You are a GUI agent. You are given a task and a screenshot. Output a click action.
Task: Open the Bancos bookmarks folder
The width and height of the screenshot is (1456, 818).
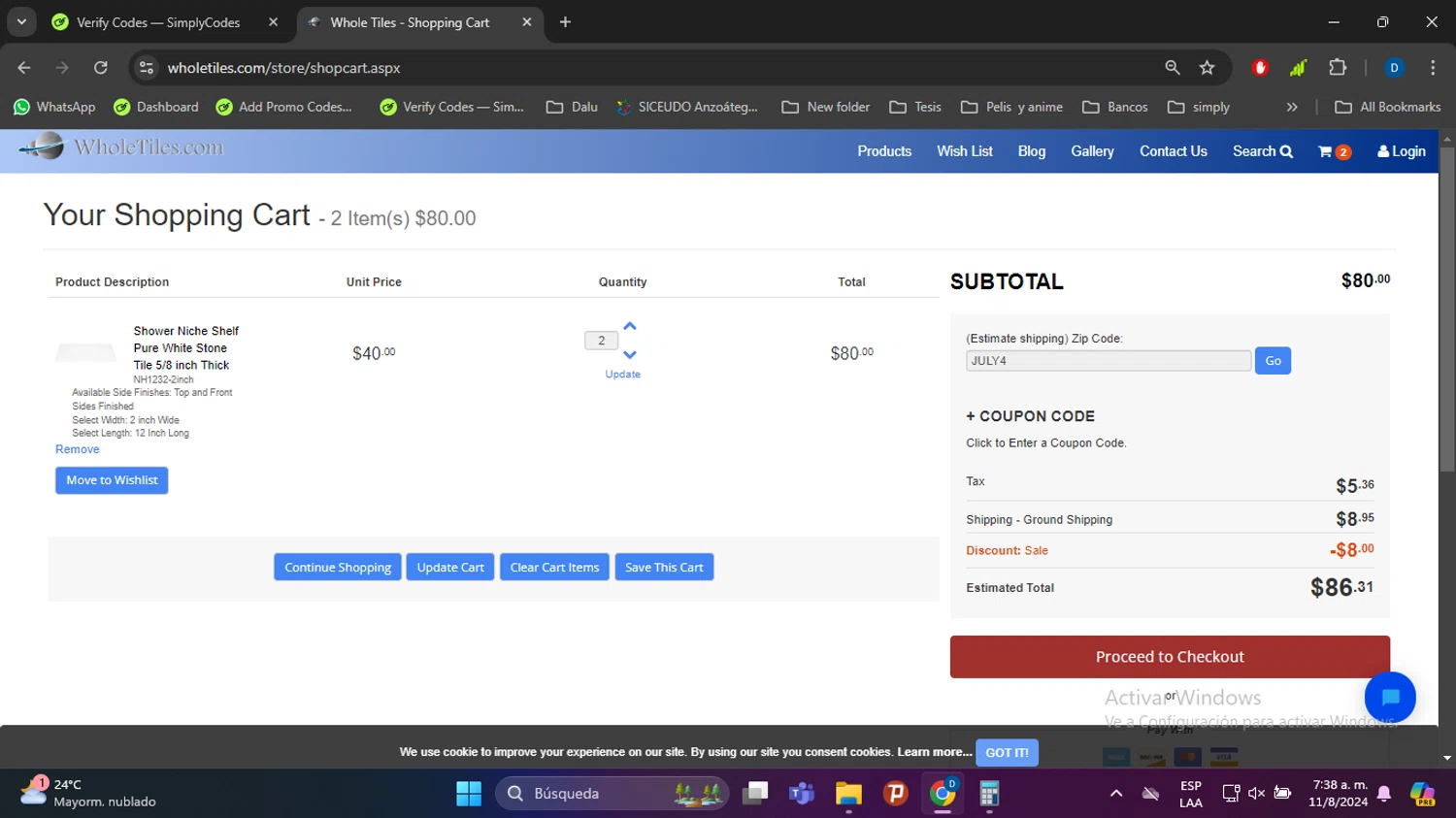(1115, 107)
